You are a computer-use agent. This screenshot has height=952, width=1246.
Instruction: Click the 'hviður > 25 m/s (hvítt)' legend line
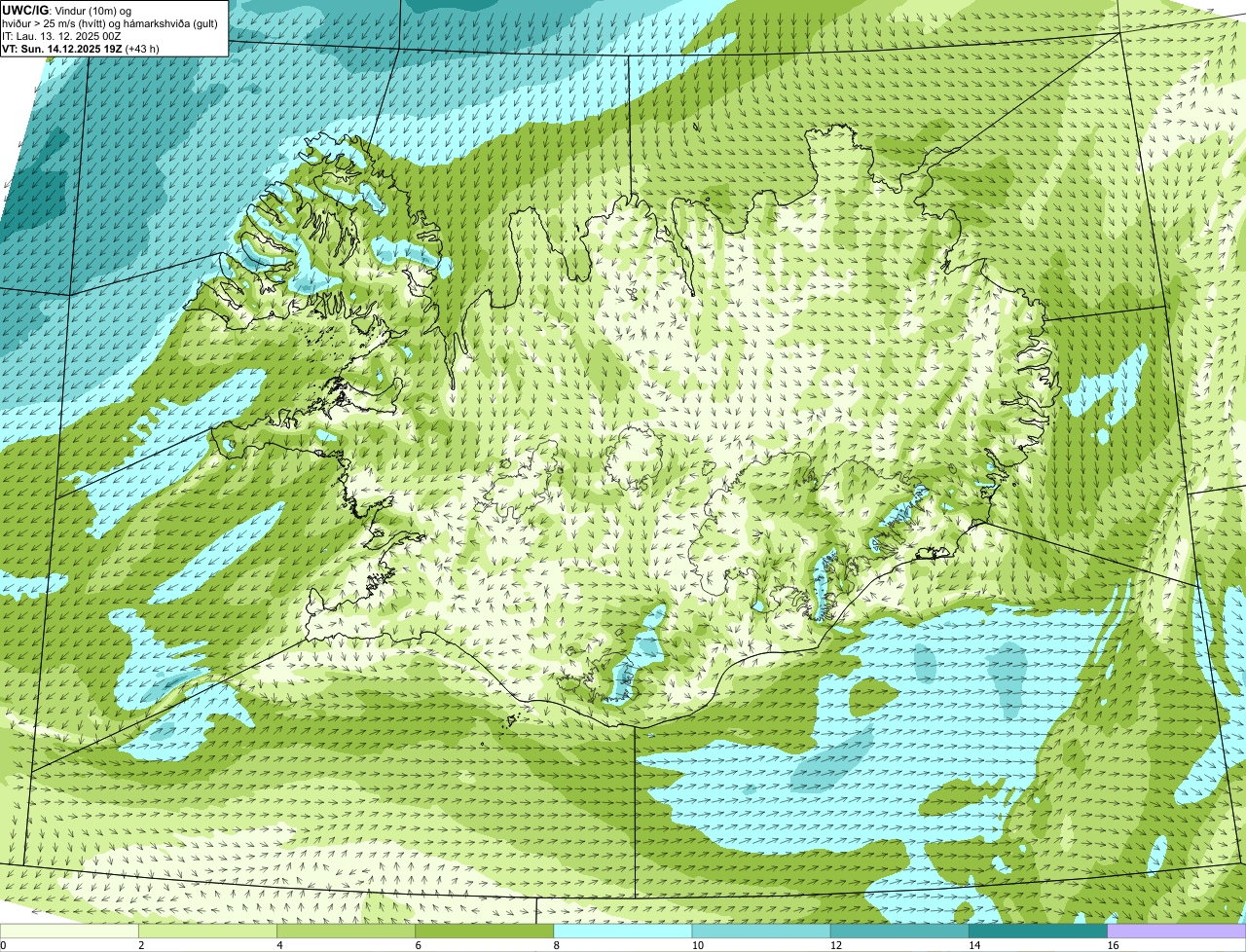tap(110, 22)
